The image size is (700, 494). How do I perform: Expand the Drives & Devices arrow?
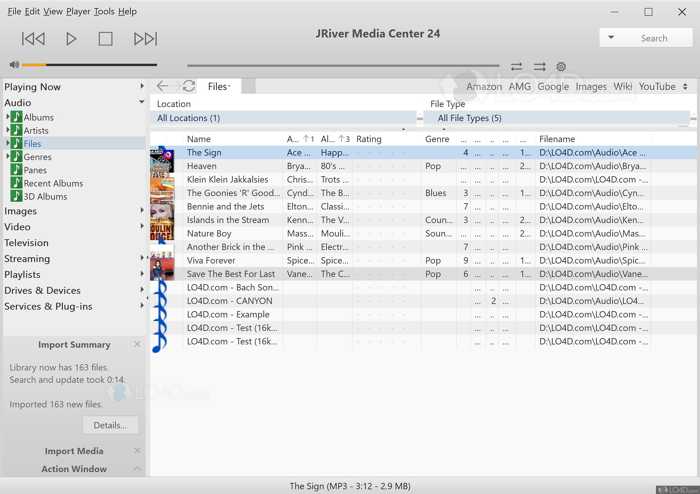[x=142, y=290]
